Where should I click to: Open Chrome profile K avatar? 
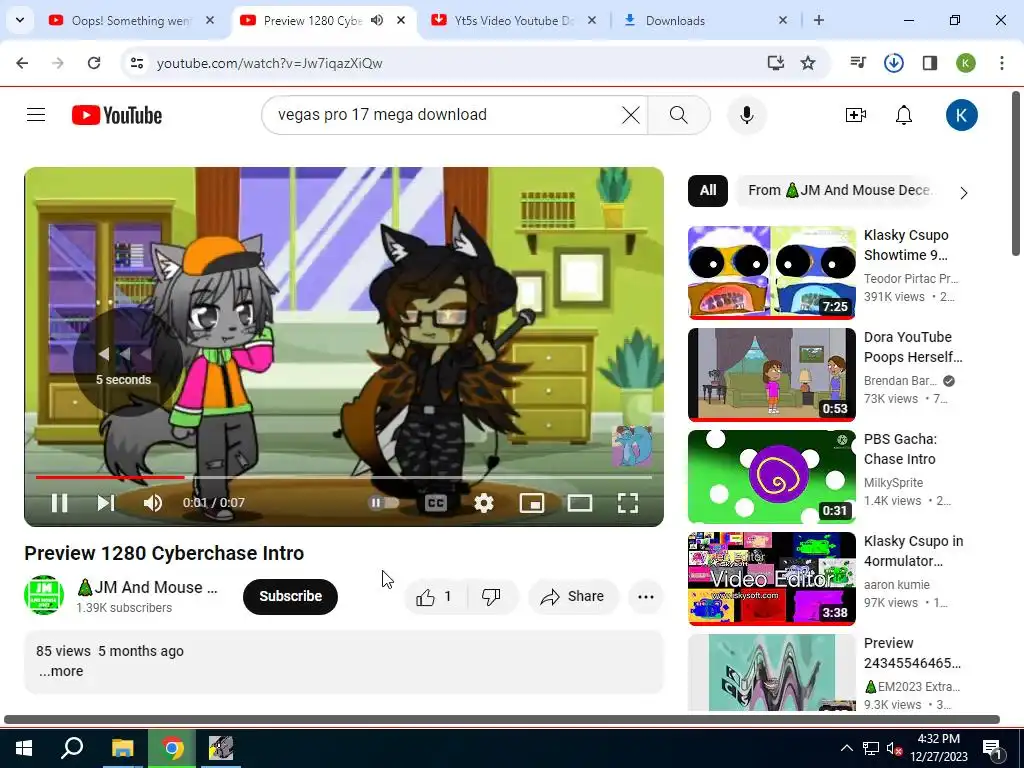pyautogui.click(x=966, y=63)
